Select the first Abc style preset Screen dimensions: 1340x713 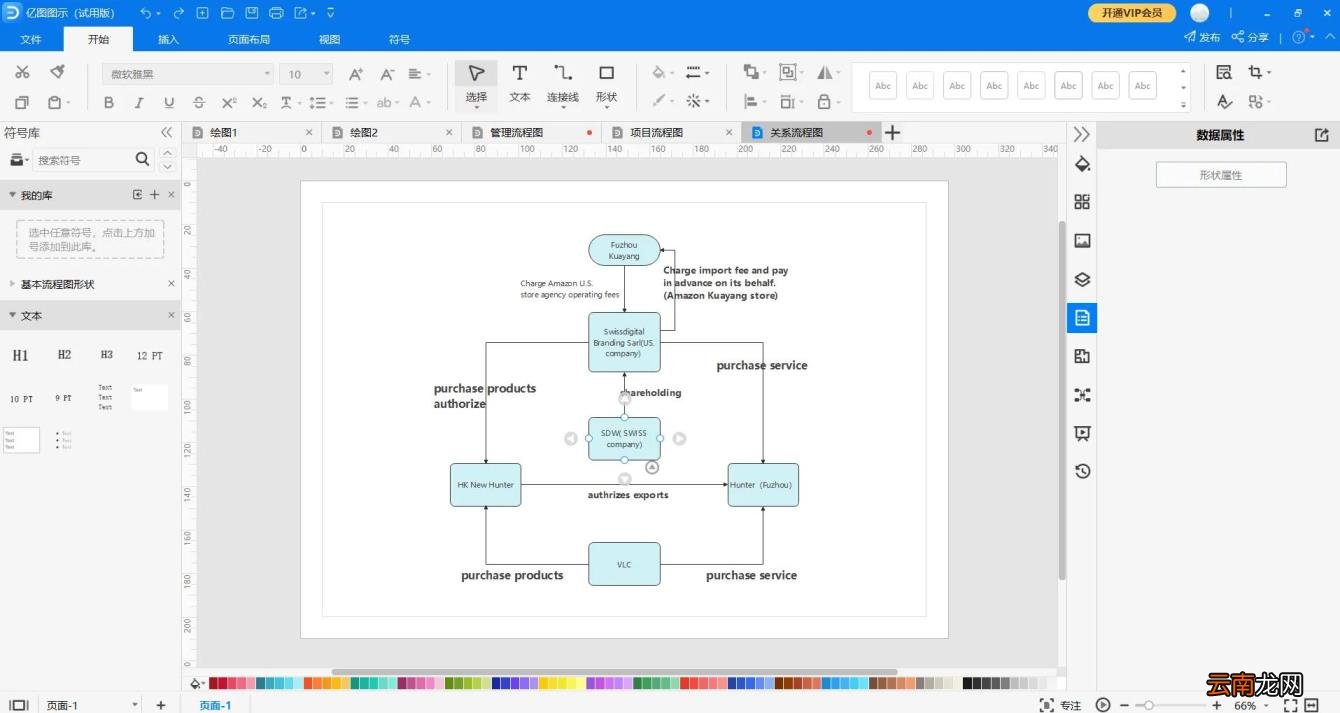(x=883, y=86)
